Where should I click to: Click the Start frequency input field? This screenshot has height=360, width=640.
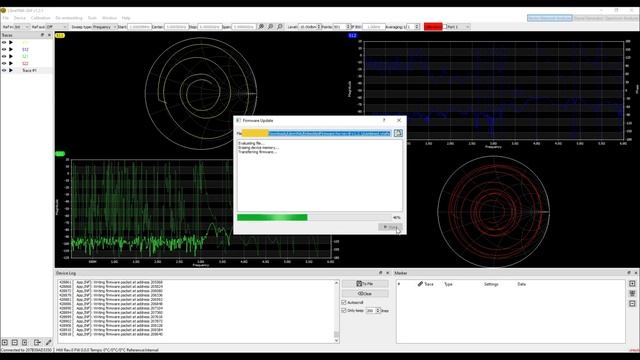click(x=139, y=27)
